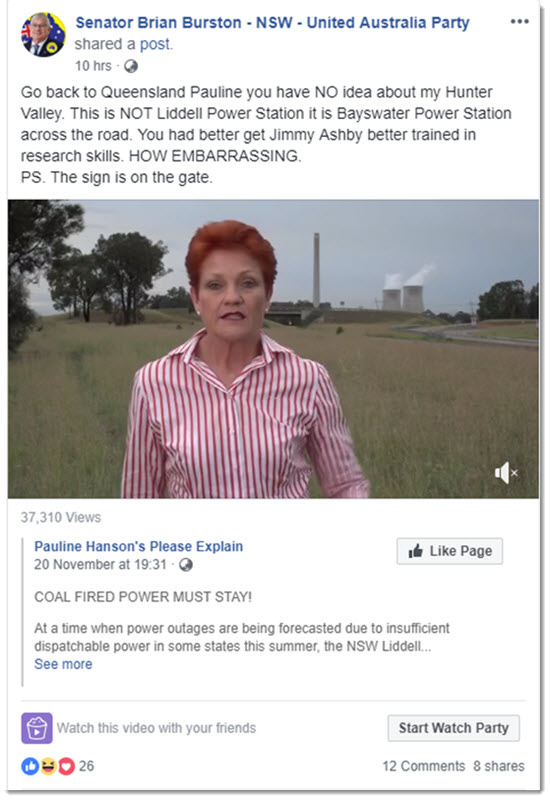Click the Haha laughing reaction icon
This screenshot has height=800, width=550.
coord(48,766)
